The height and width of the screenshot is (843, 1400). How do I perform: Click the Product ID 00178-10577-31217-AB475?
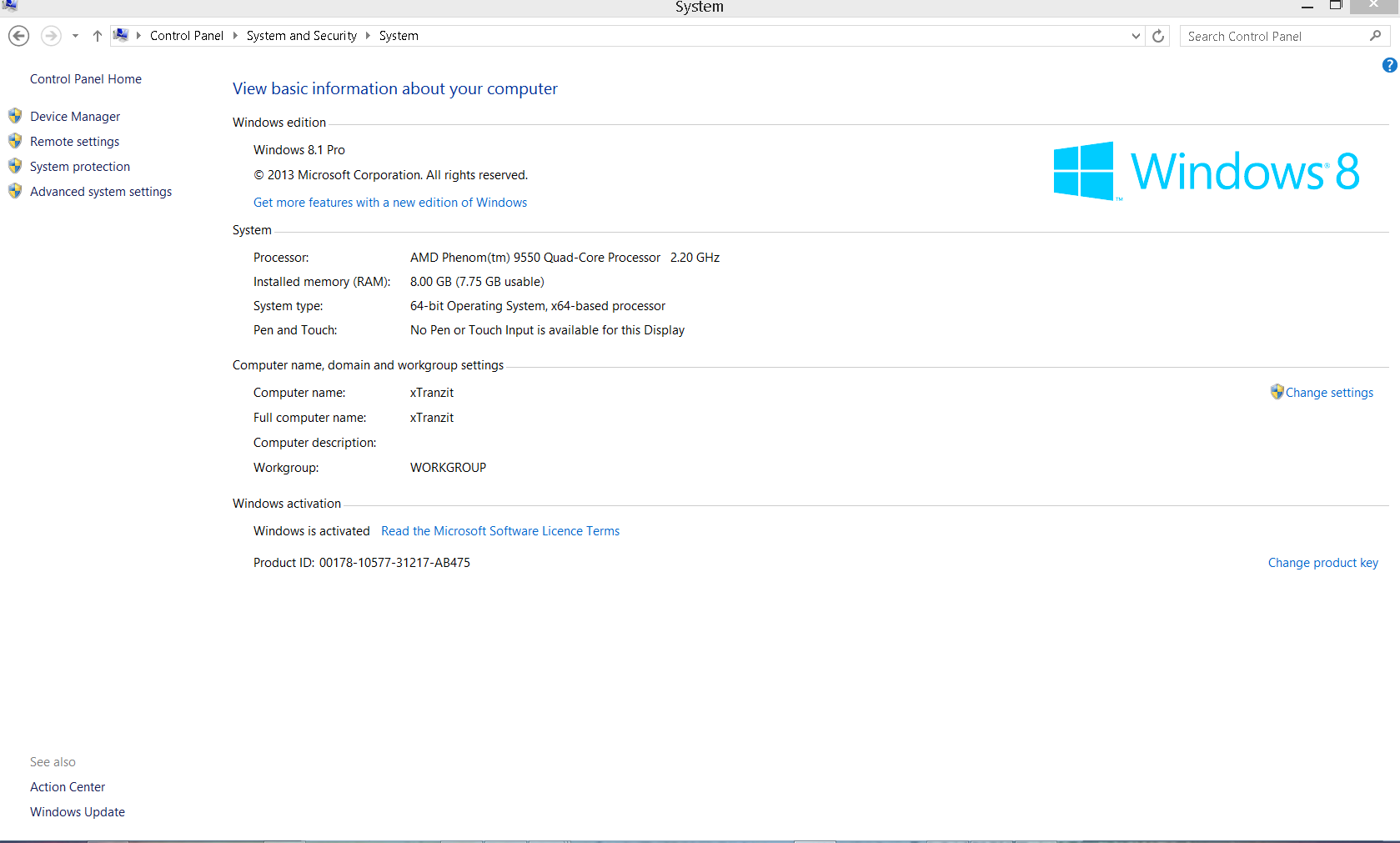[362, 563]
